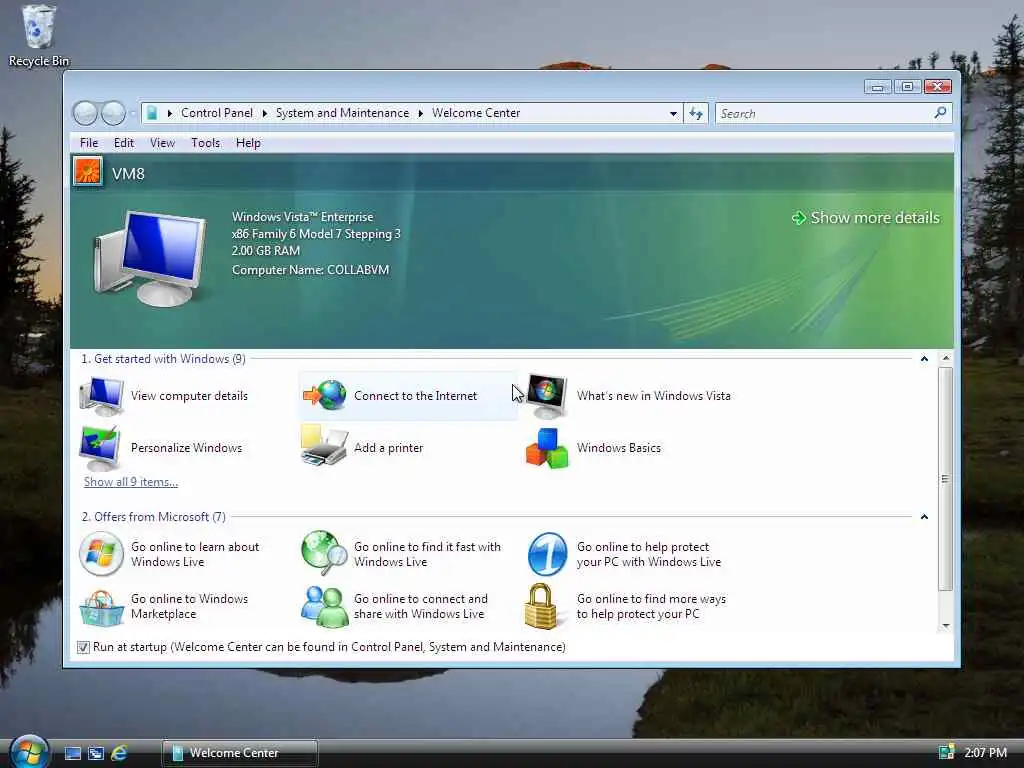
Task: Open What's new in Windows Vista icon
Action: click(x=547, y=396)
